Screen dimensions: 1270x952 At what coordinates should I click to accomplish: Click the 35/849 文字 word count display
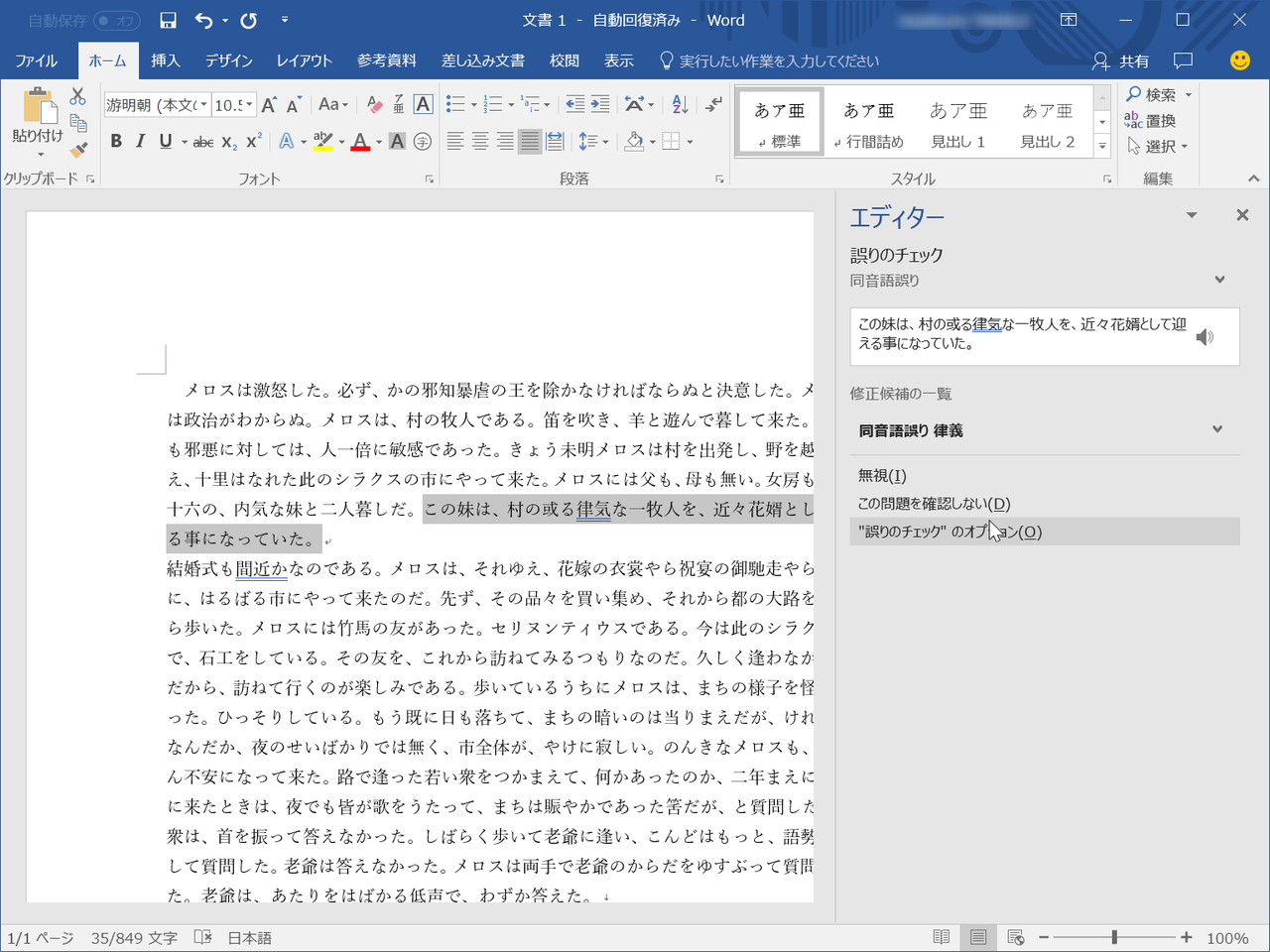133,936
